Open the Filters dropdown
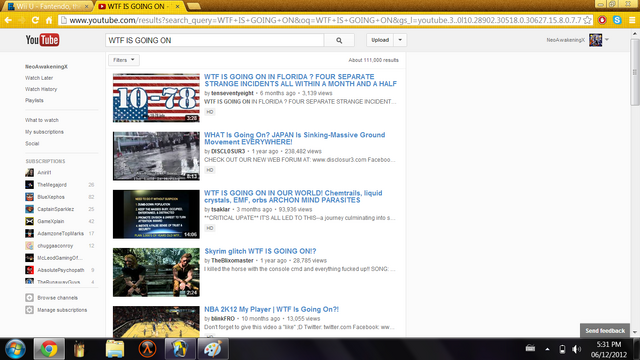The width and height of the screenshot is (640, 360). pos(124,60)
